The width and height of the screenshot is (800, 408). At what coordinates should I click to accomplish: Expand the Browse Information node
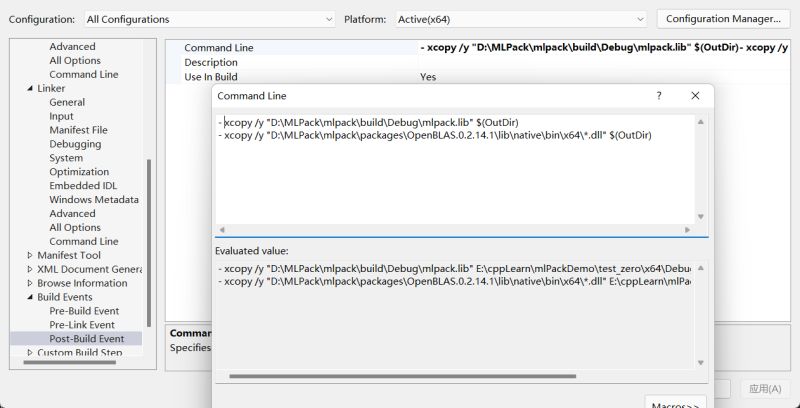point(30,283)
